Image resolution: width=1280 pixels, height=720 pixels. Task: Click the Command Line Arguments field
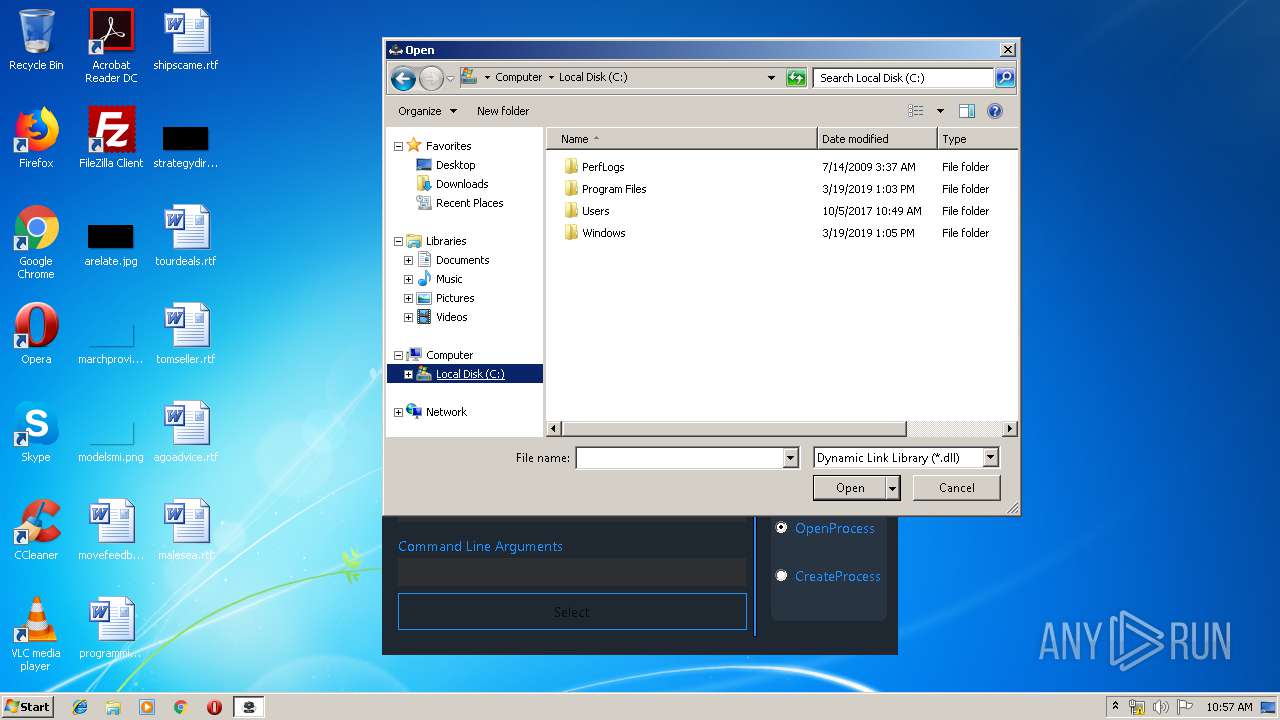click(x=572, y=572)
